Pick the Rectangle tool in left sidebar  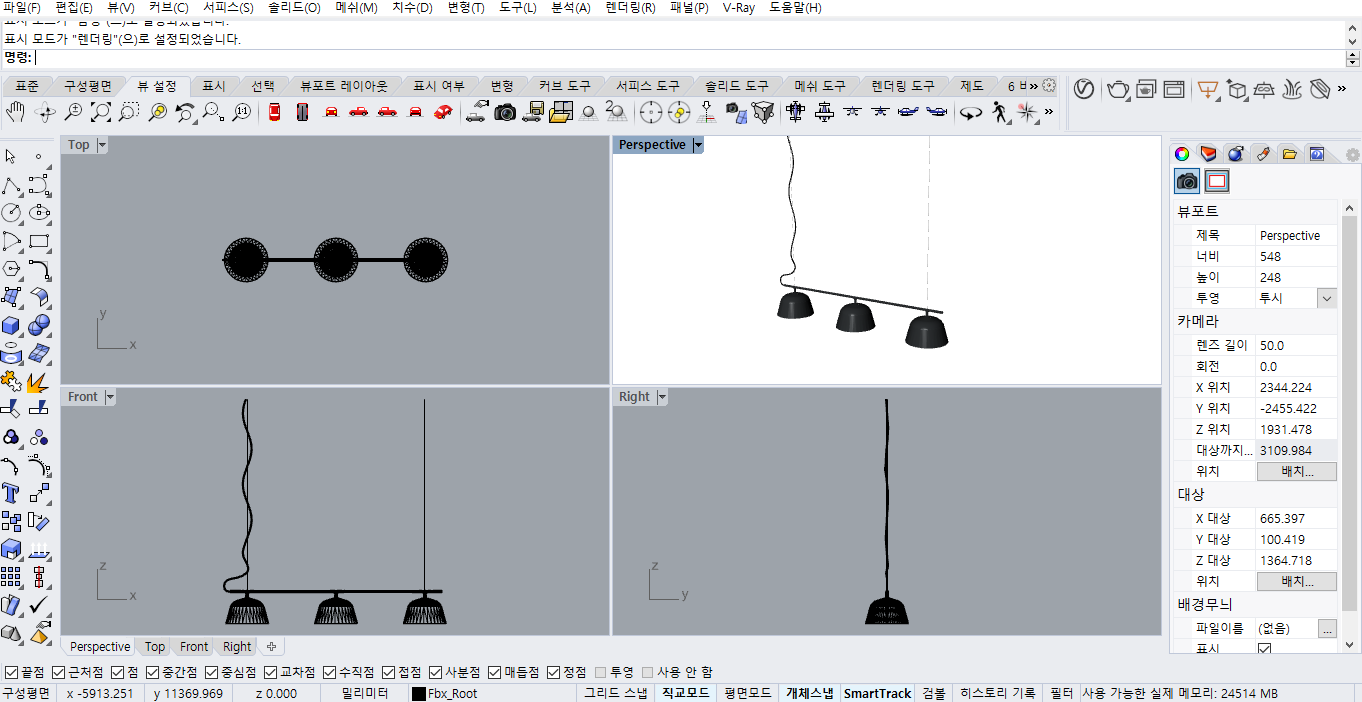[x=39, y=241]
